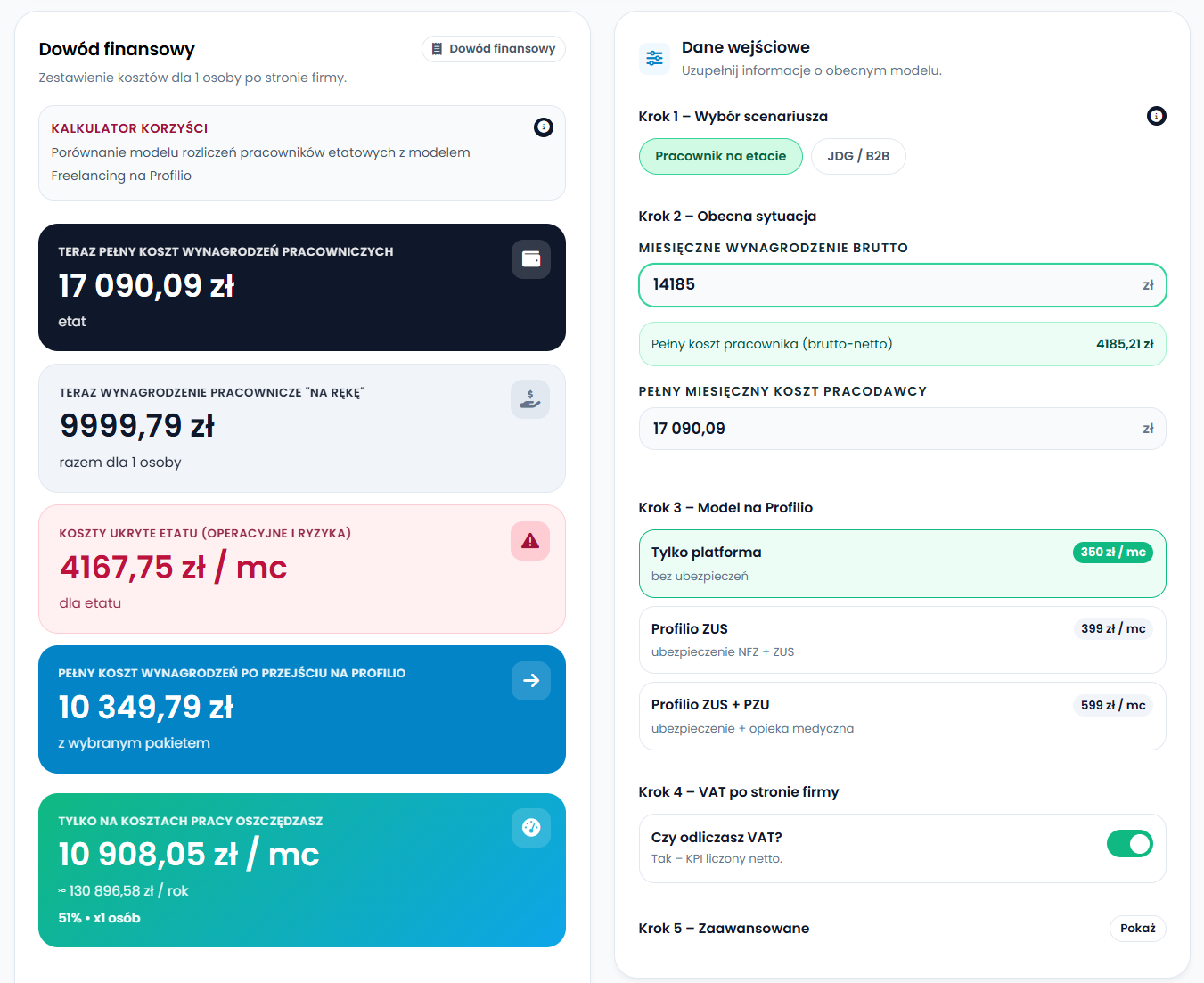Viewport: 1204px width, 983px height.
Task: Choose the Profilio ZUS + PZU package
Action: pos(902,716)
